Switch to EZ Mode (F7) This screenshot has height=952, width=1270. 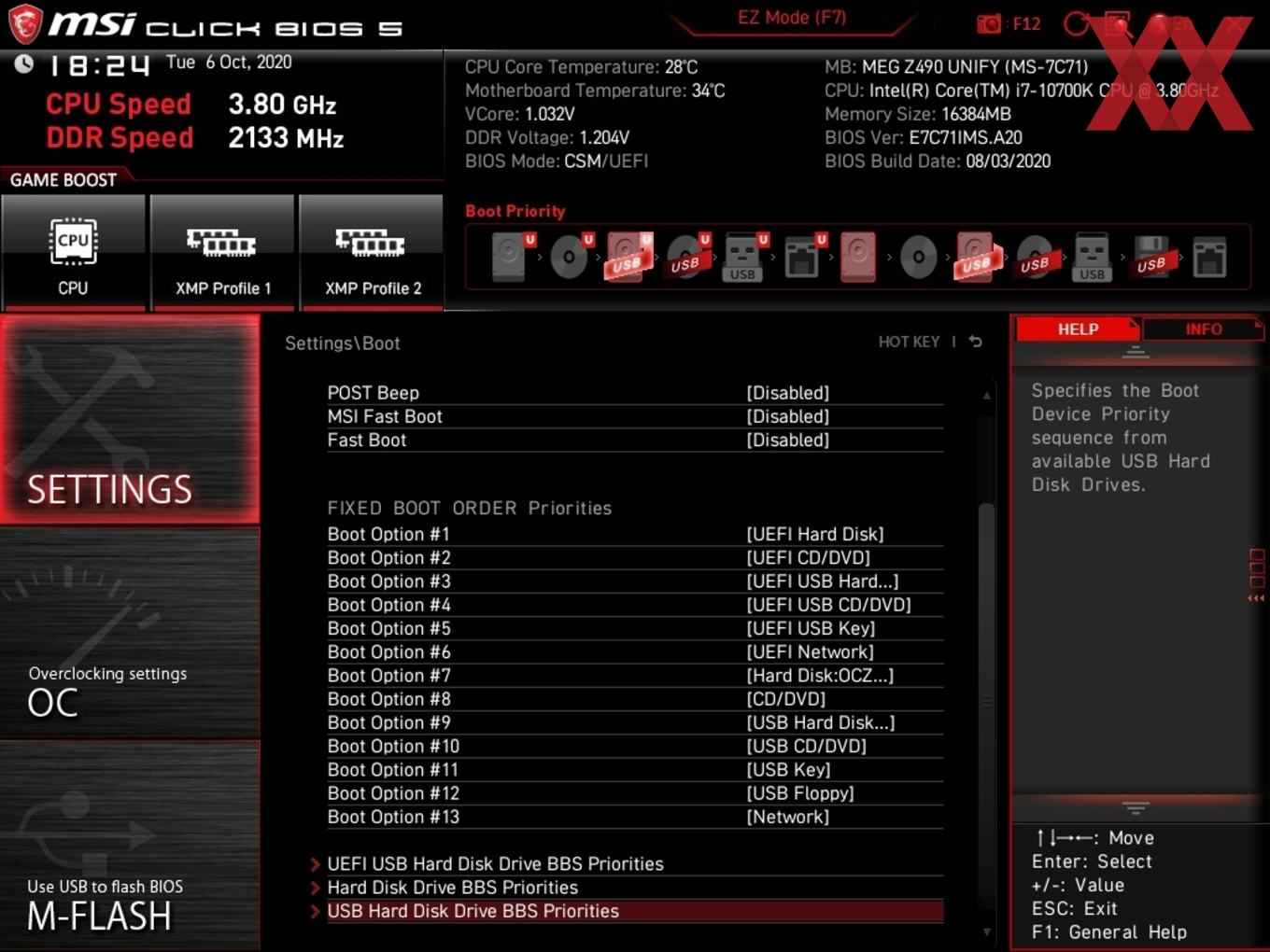click(x=792, y=18)
